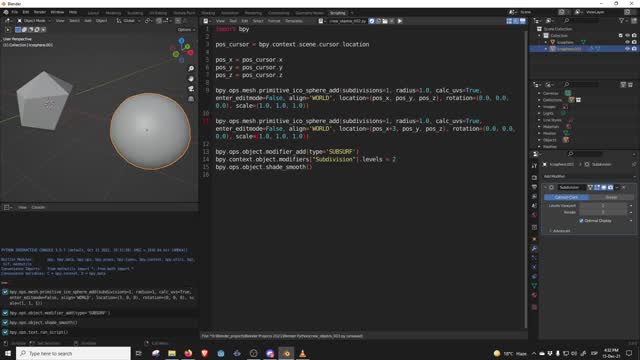
Task: Open the Scene properties tab
Action: tap(534, 206)
